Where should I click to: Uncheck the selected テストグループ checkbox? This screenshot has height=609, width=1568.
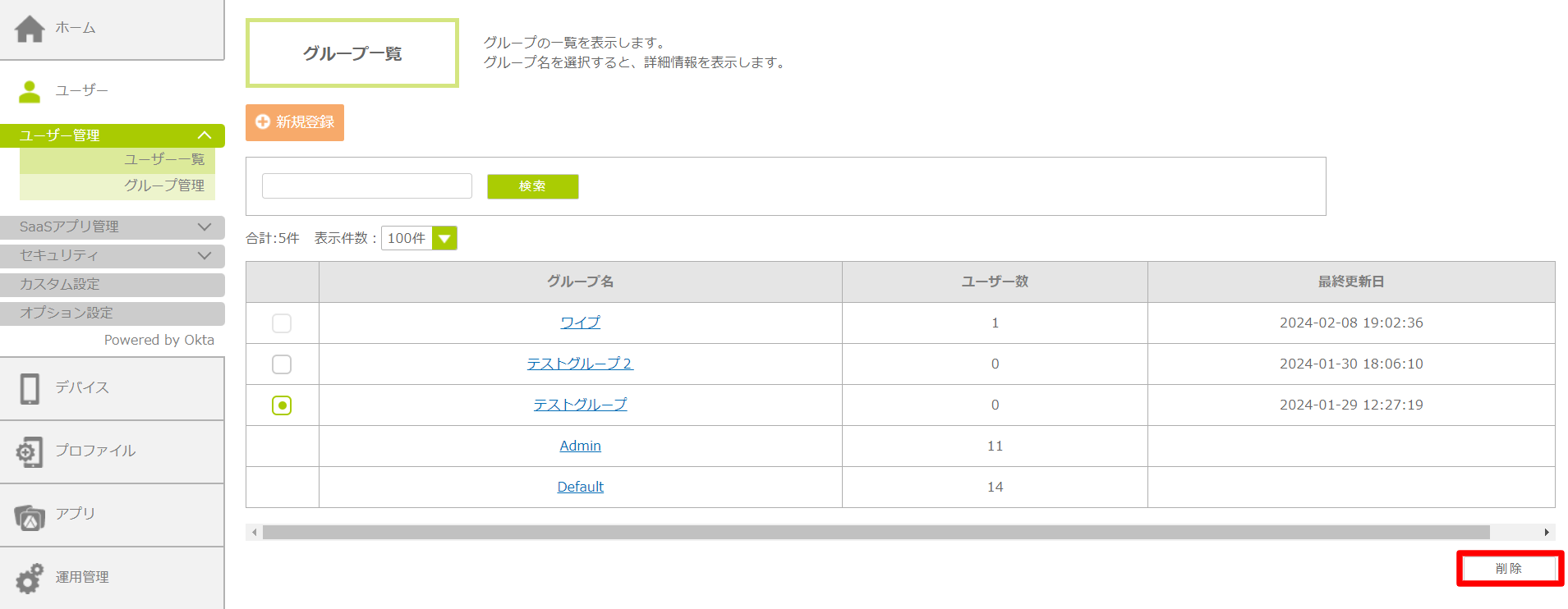pos(282,405)
